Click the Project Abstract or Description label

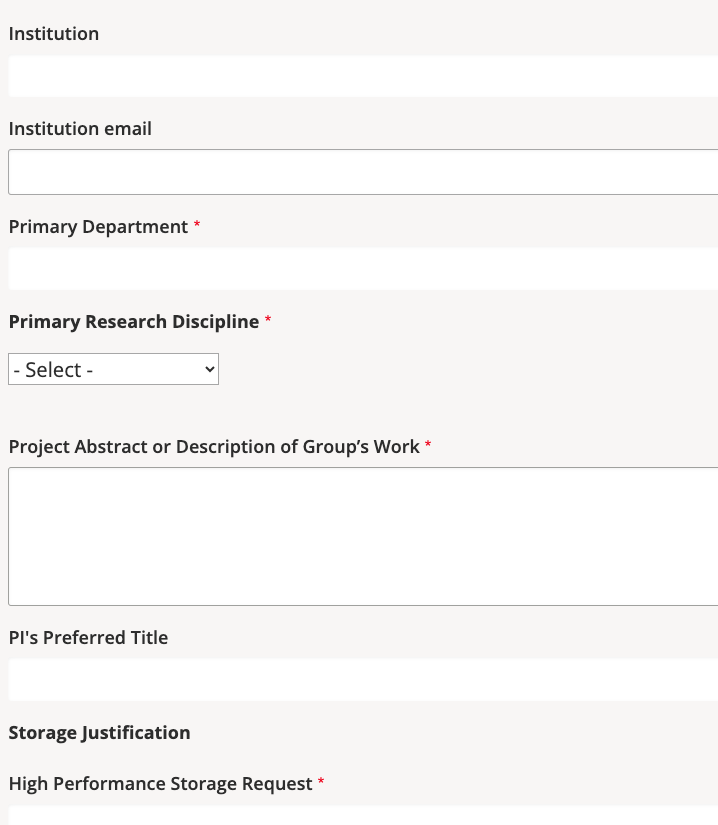pyautogui.click(x=214, y=447)
